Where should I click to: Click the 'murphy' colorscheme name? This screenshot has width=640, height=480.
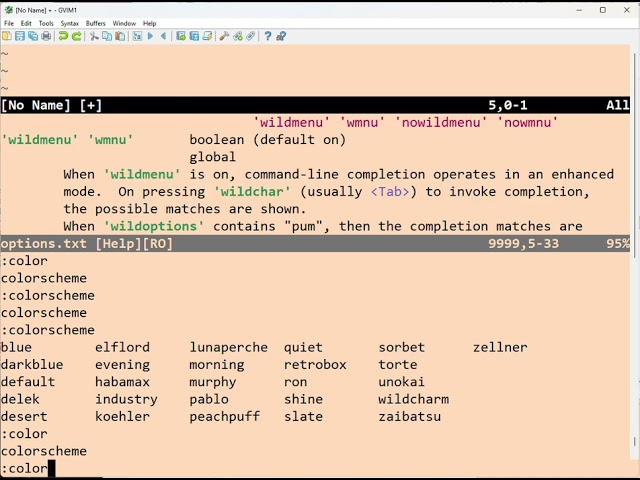[213, 382]
